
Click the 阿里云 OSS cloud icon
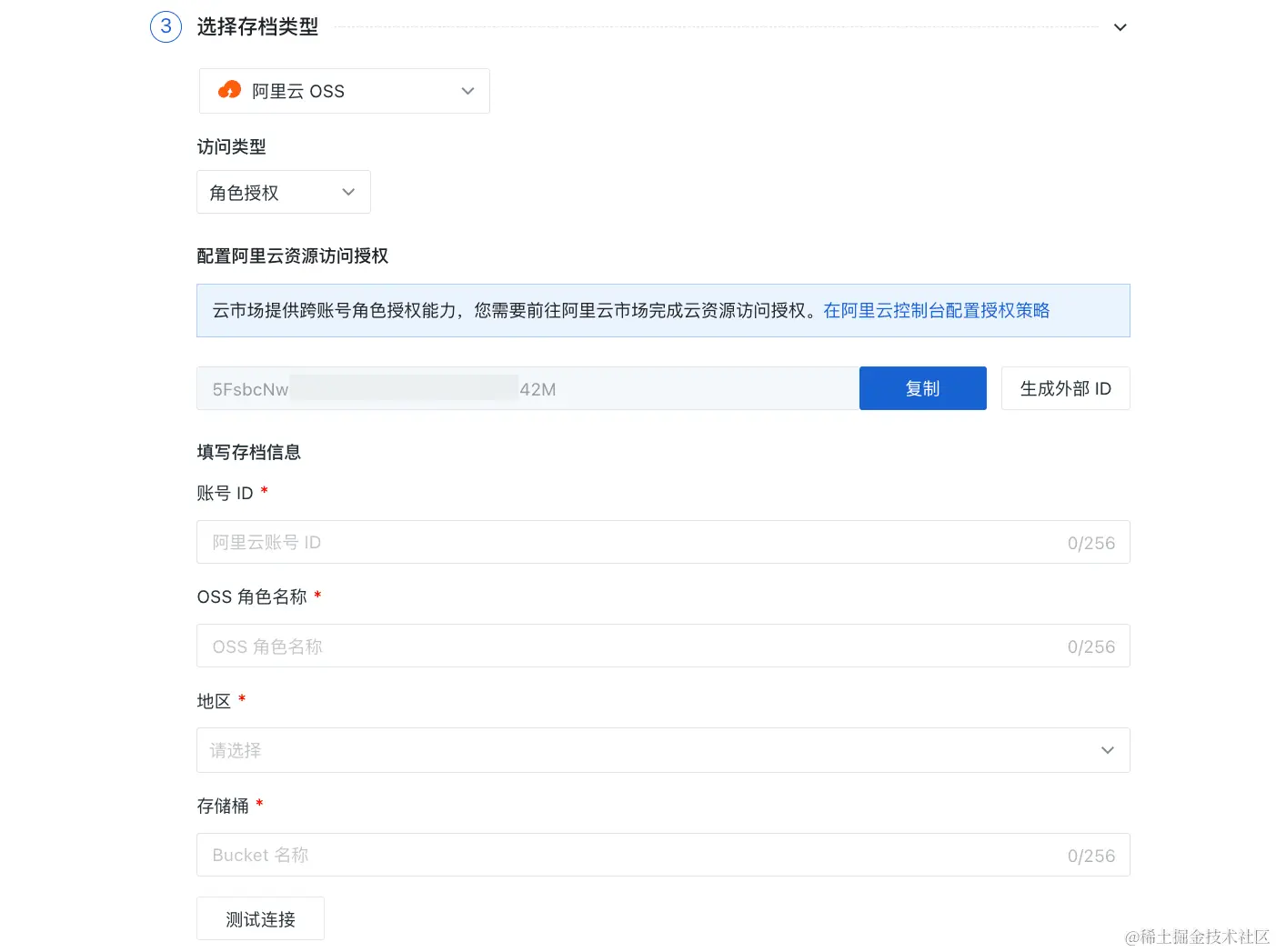click(229, 90)
